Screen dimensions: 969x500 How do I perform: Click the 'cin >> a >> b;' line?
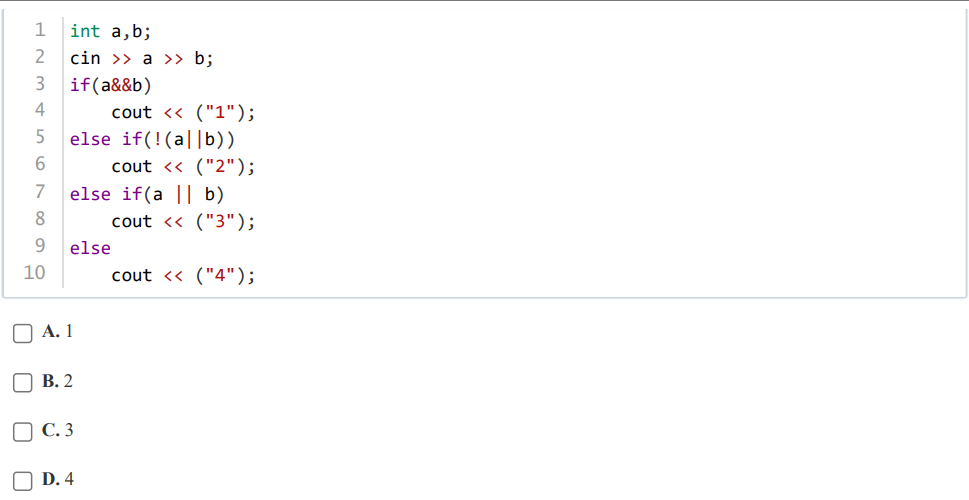click(142, 58)
